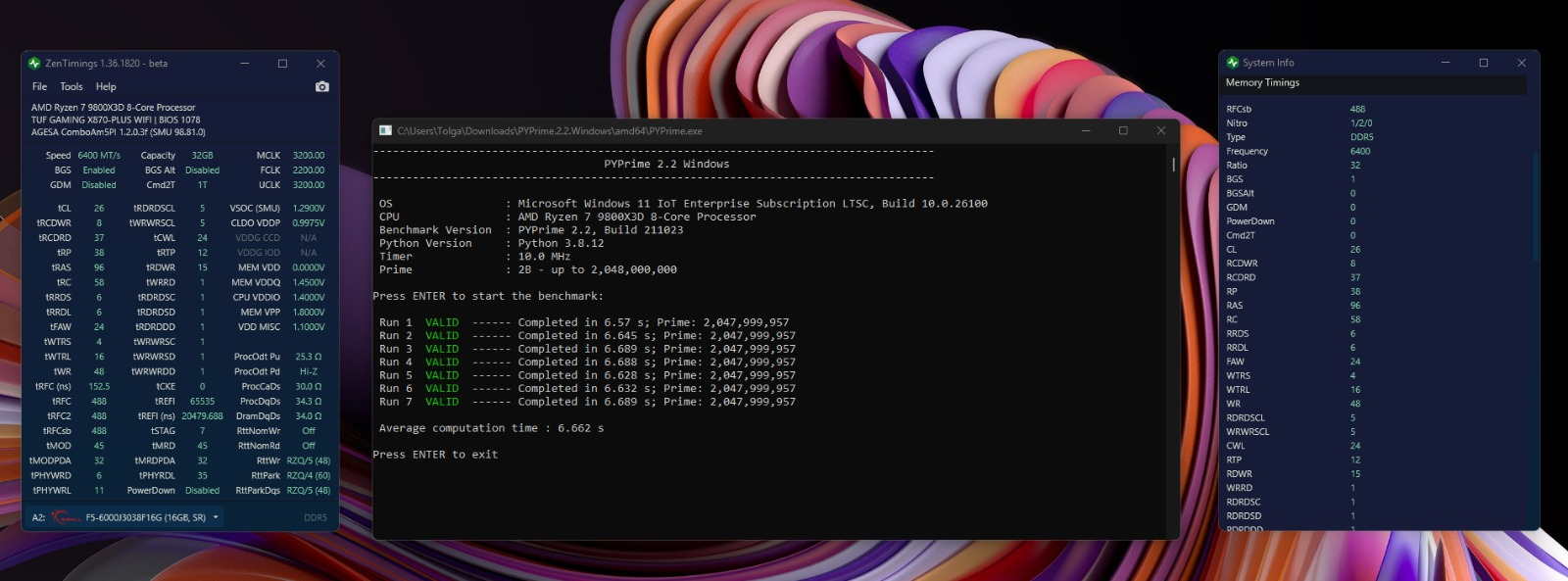Click the Run 6 result completed in 6.632 s
The image size is (1568, 581).
(x=587, y=388)
